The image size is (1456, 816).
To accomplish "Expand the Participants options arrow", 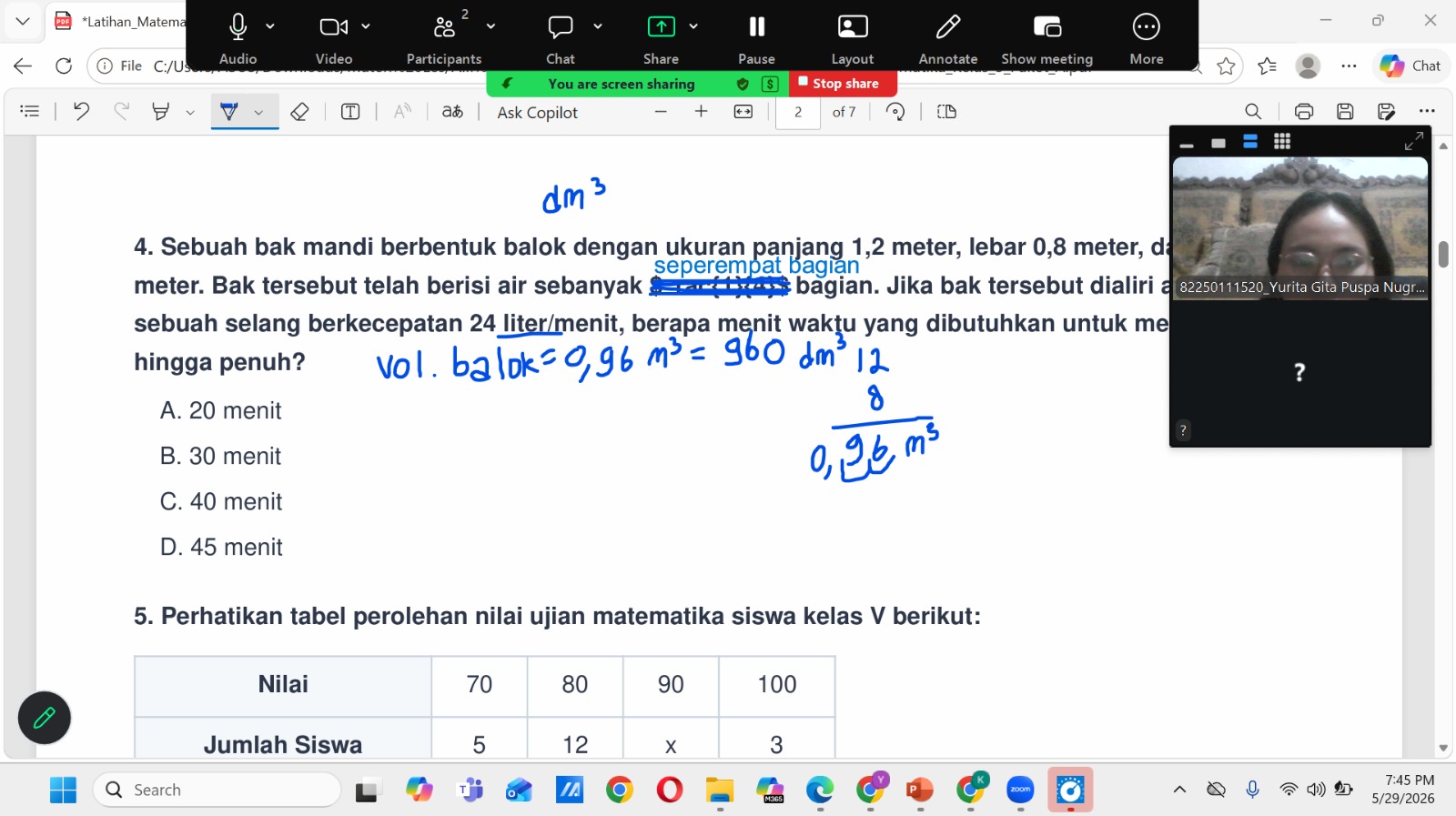I will [x=490, y=26].
